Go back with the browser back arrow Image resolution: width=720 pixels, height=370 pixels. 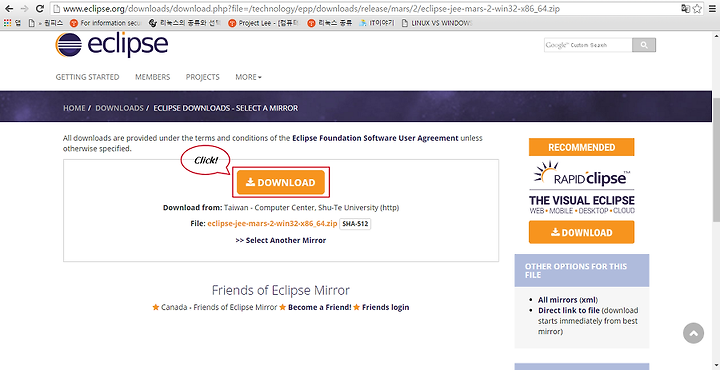8,8
